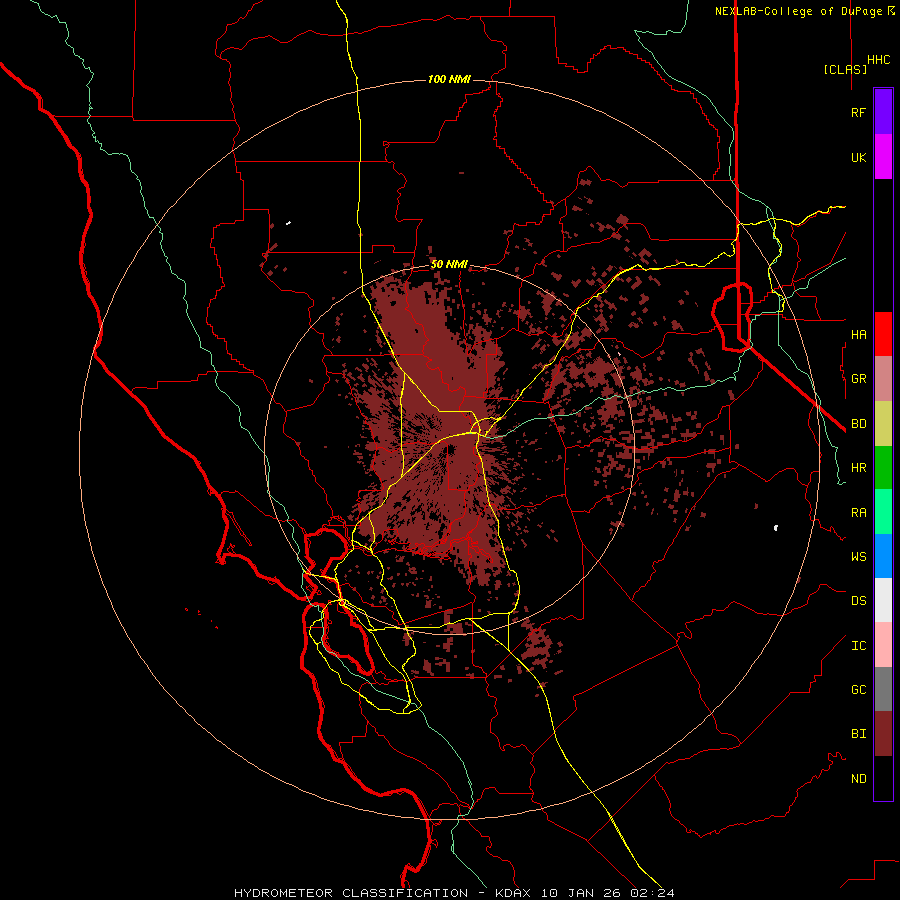Click the 50 NMI range ring label

[x=449, y=265]
